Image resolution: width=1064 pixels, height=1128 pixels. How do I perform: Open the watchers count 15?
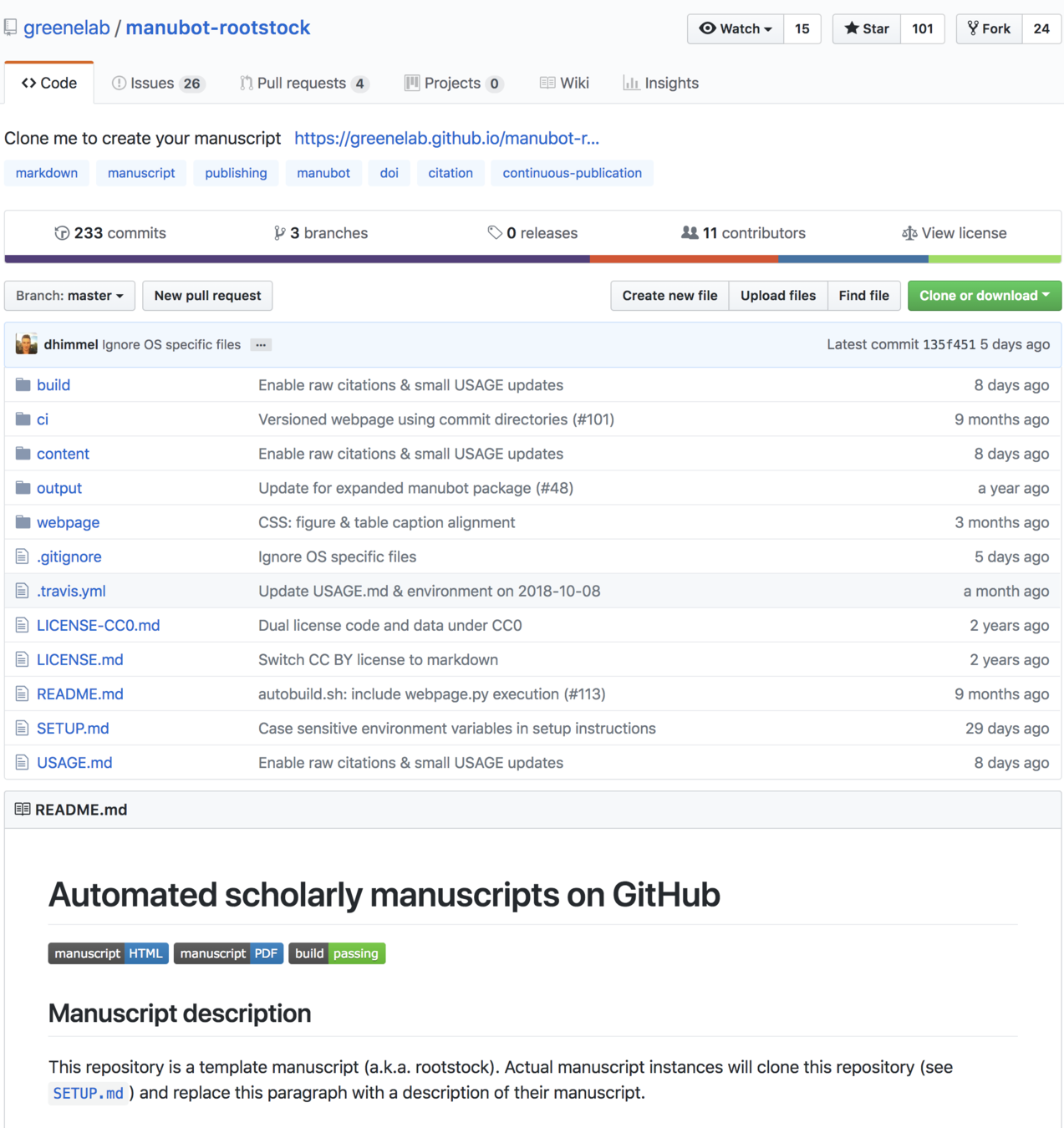point(802,28)
